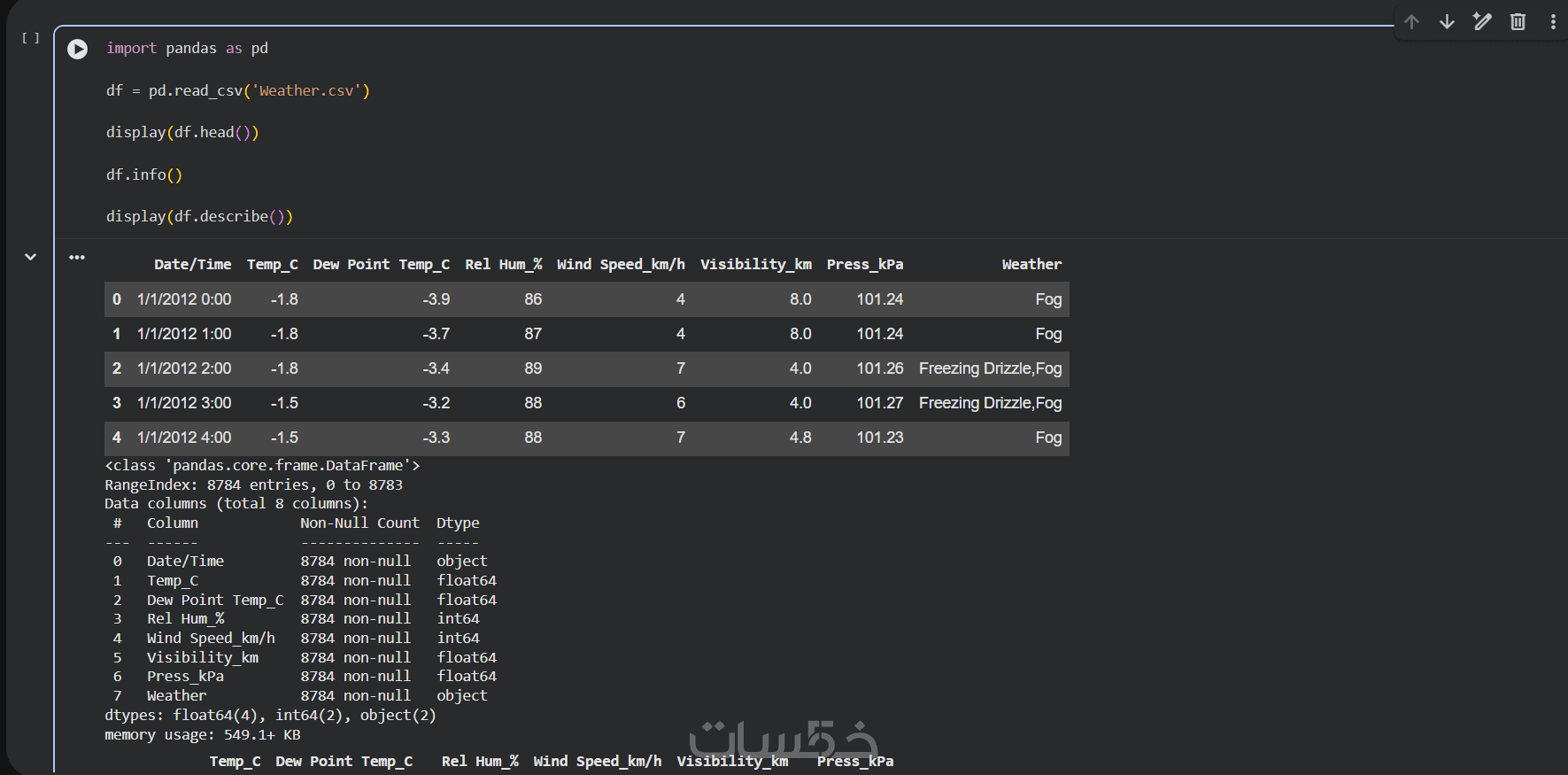Collapse the cell output with the chevron
The width and height of the screenshot is (1568, 775).
(x=30, y=257)
